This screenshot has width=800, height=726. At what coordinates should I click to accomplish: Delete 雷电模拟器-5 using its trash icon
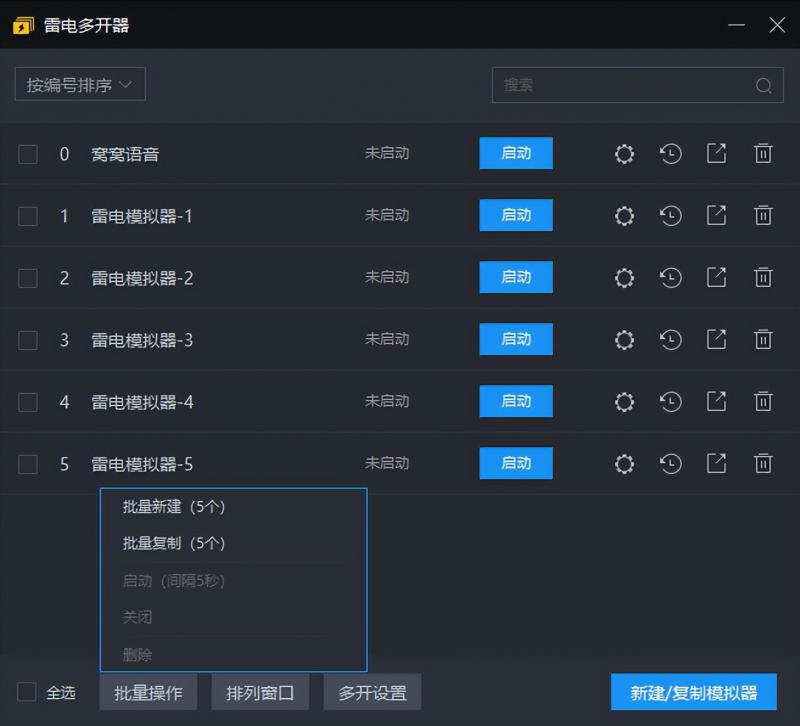[763, 463]
